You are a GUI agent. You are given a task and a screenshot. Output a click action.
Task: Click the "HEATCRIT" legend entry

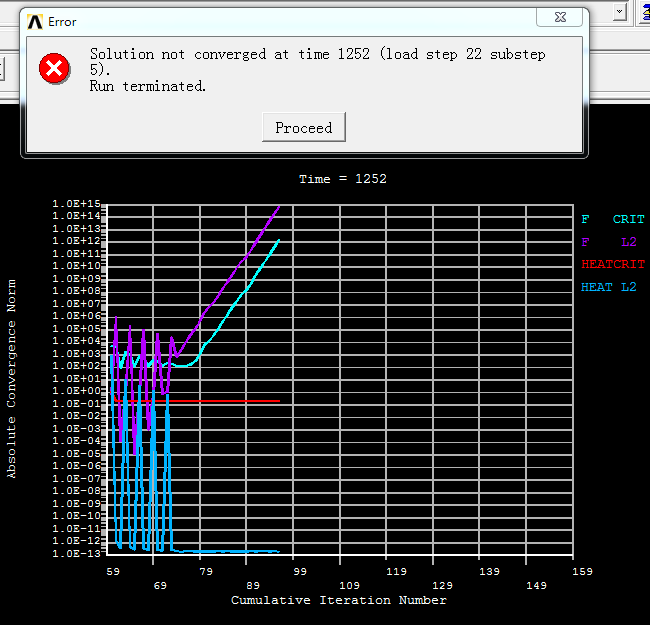[x=613, y=264]
